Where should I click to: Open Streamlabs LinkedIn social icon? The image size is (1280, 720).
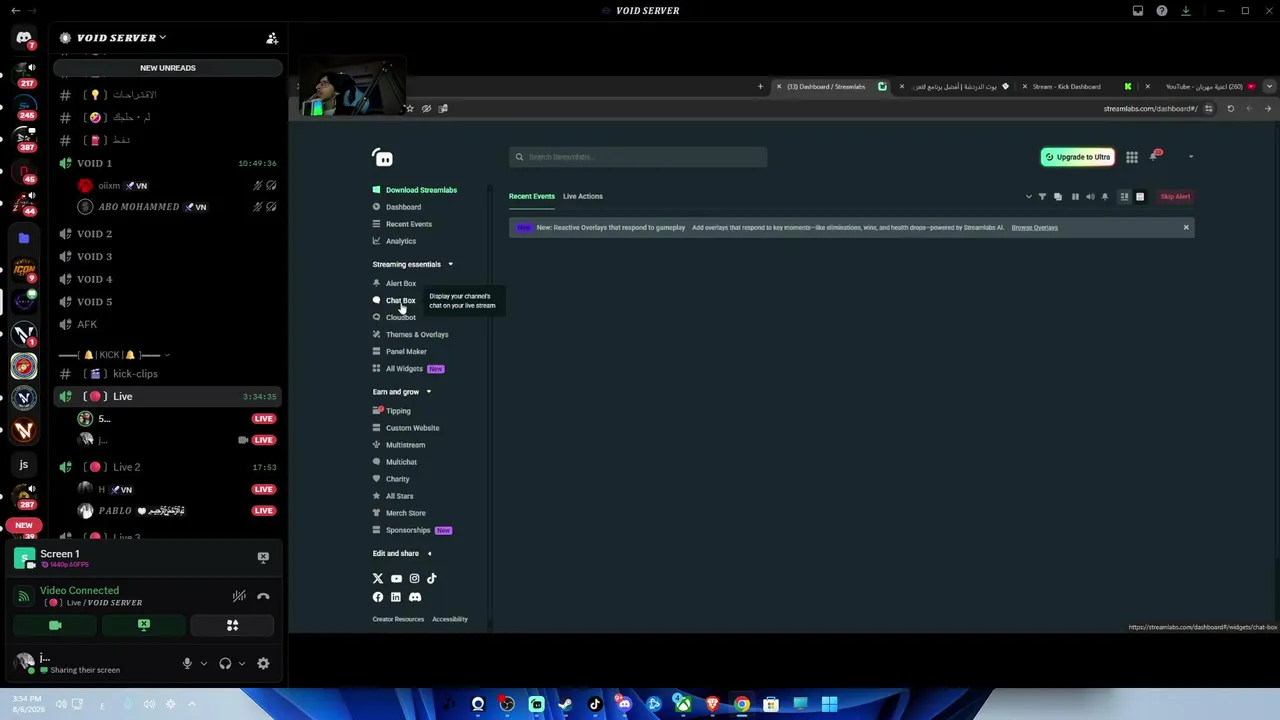click(x=396, y=597)
